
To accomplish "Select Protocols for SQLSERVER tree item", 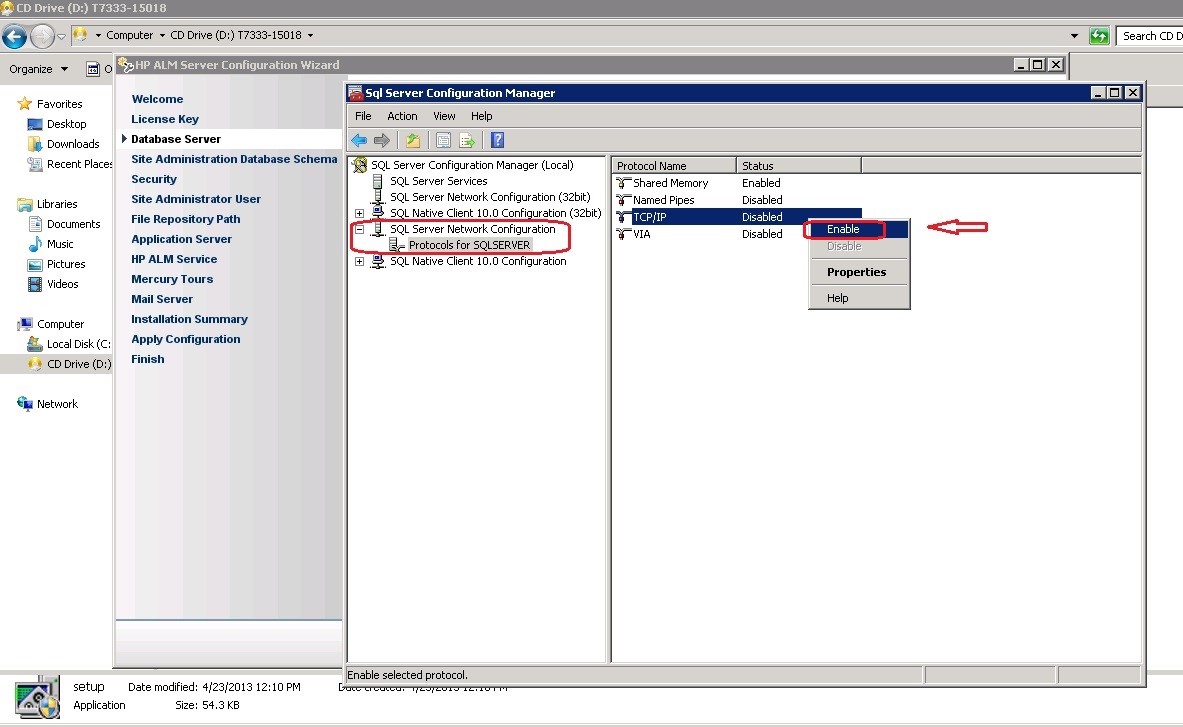I will [x=469, y=245].
